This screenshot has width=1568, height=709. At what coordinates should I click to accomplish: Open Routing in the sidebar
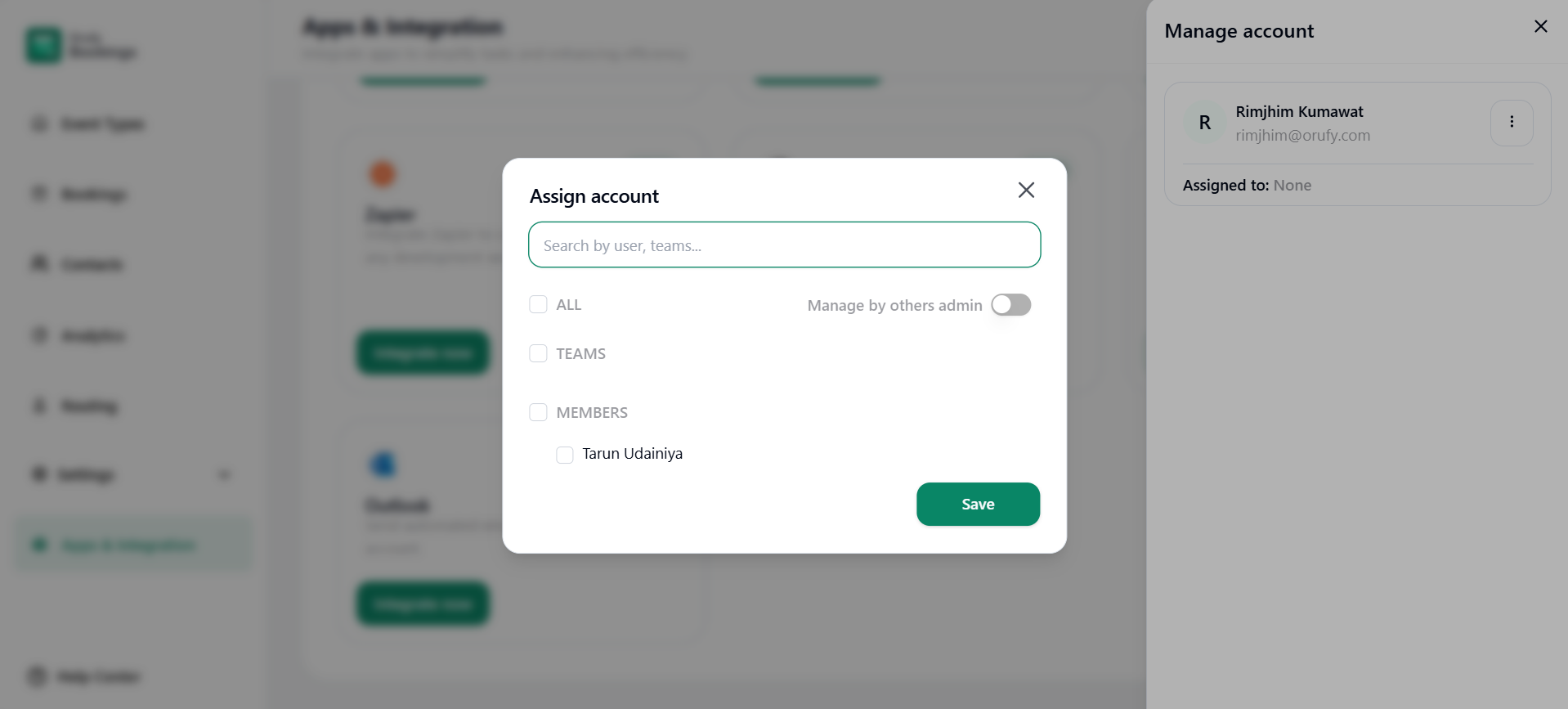[88, 406]
